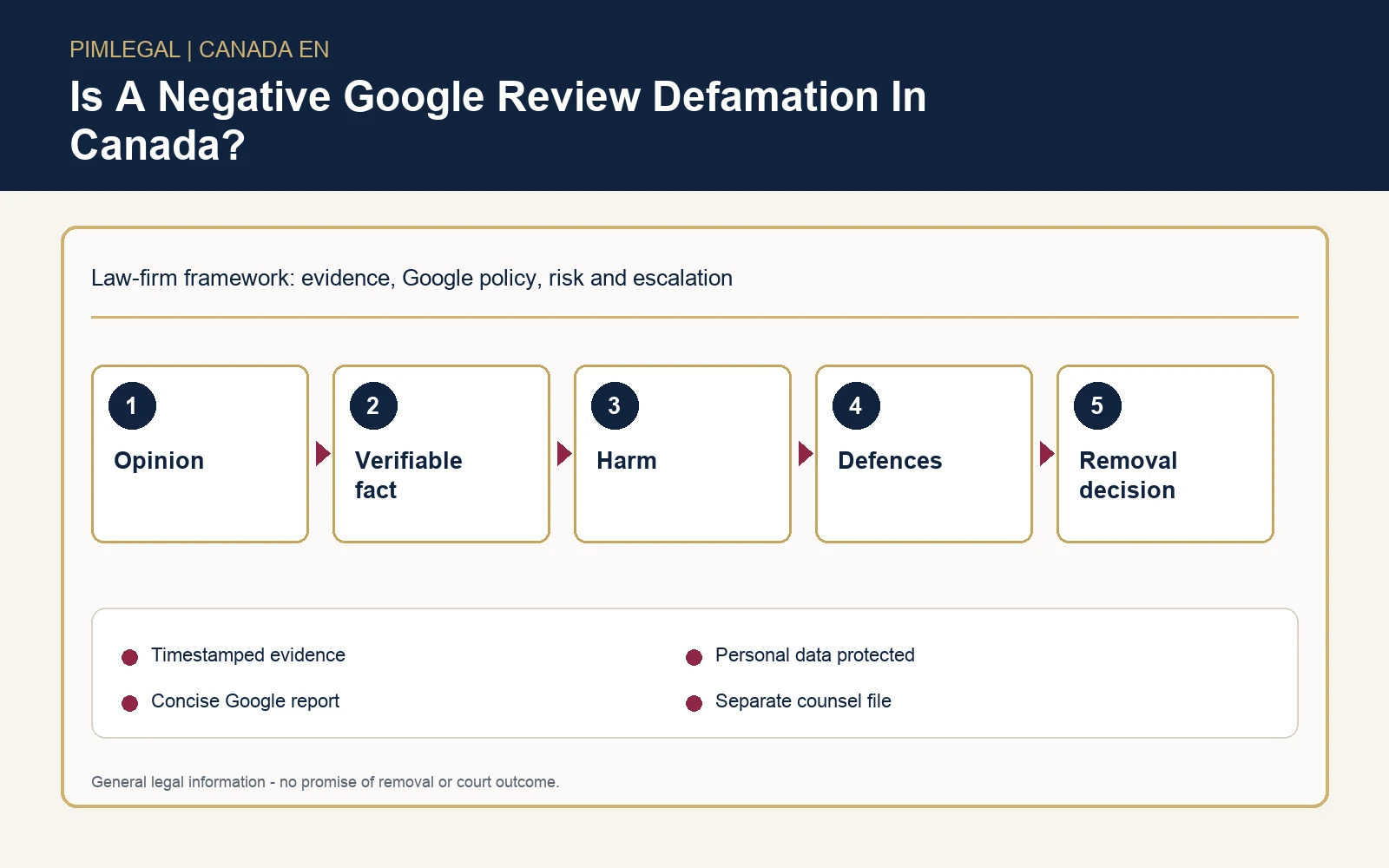Click the Separate counsel file text
1389x868 pixels.
803,701
